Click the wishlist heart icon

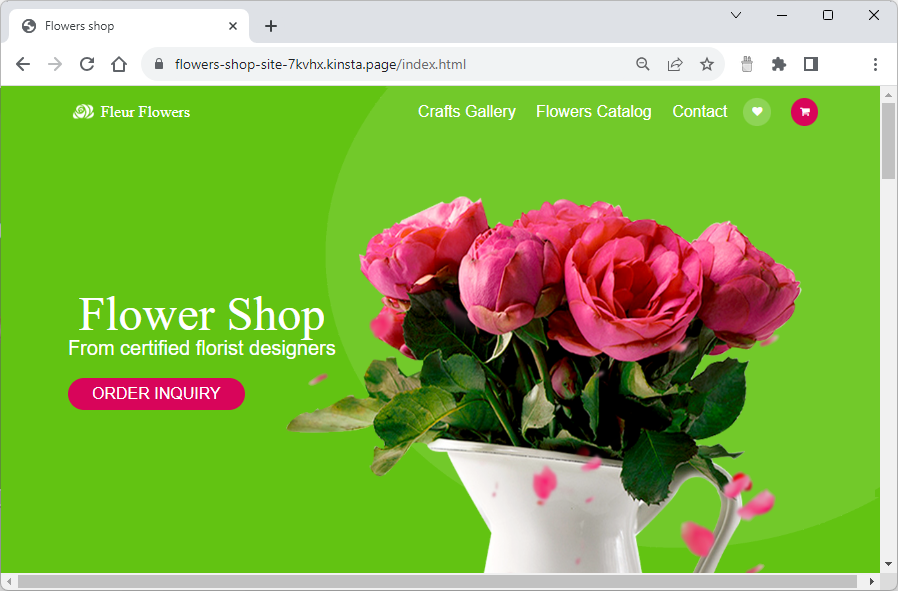pyautogui.click(x=757, y=112)
